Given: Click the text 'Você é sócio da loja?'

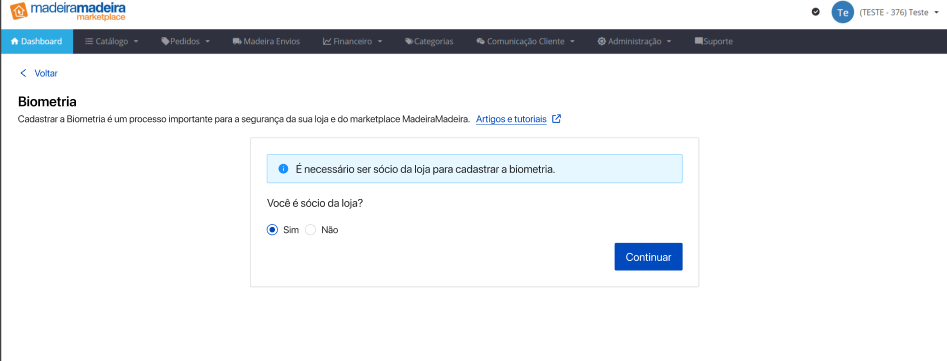Looking at the screenshot, I should coord(315,203).
